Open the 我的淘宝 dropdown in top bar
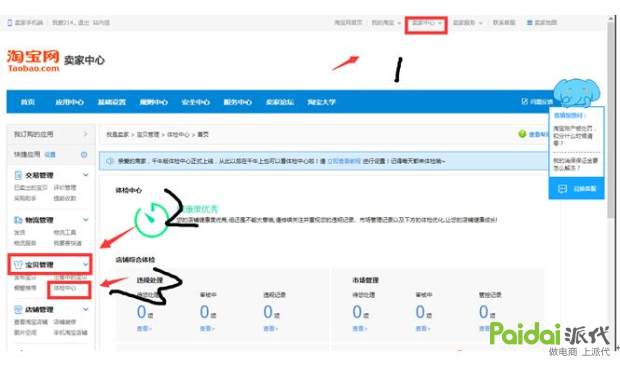 coord(386,23)
